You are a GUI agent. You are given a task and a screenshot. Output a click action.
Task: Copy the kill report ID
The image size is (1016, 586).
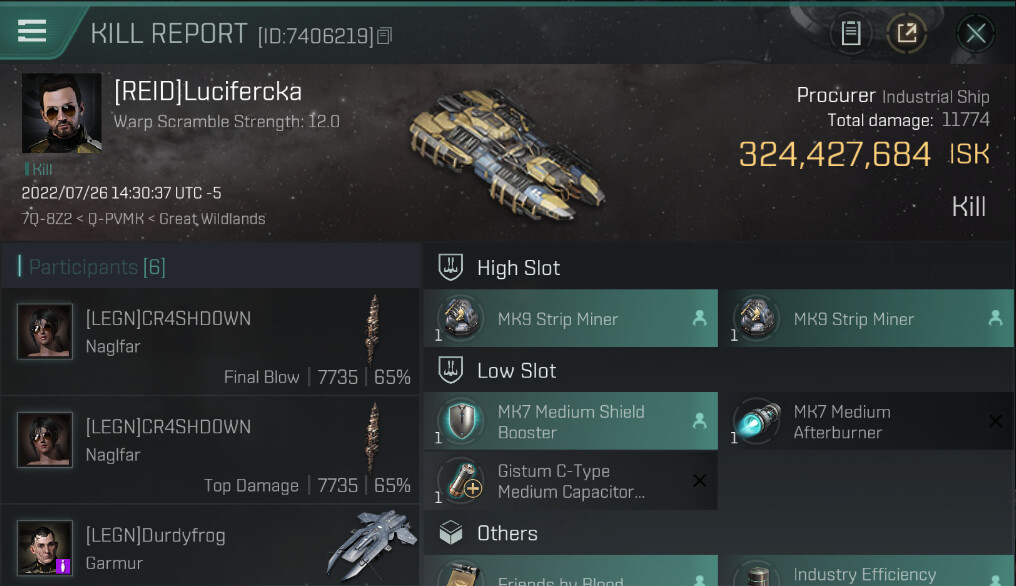[x=384, y=36]
